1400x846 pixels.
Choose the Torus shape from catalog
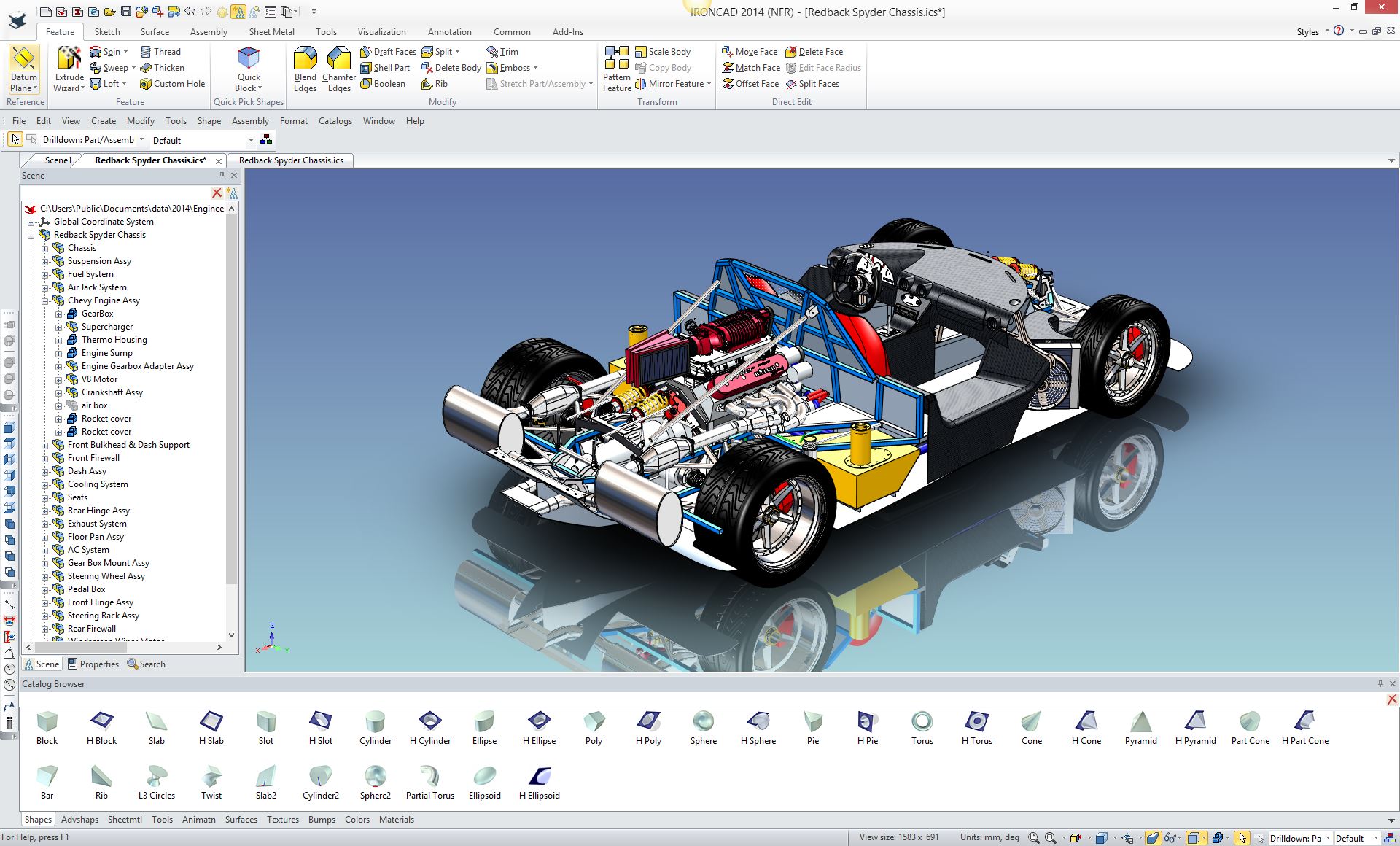click(x=922, y=722)
